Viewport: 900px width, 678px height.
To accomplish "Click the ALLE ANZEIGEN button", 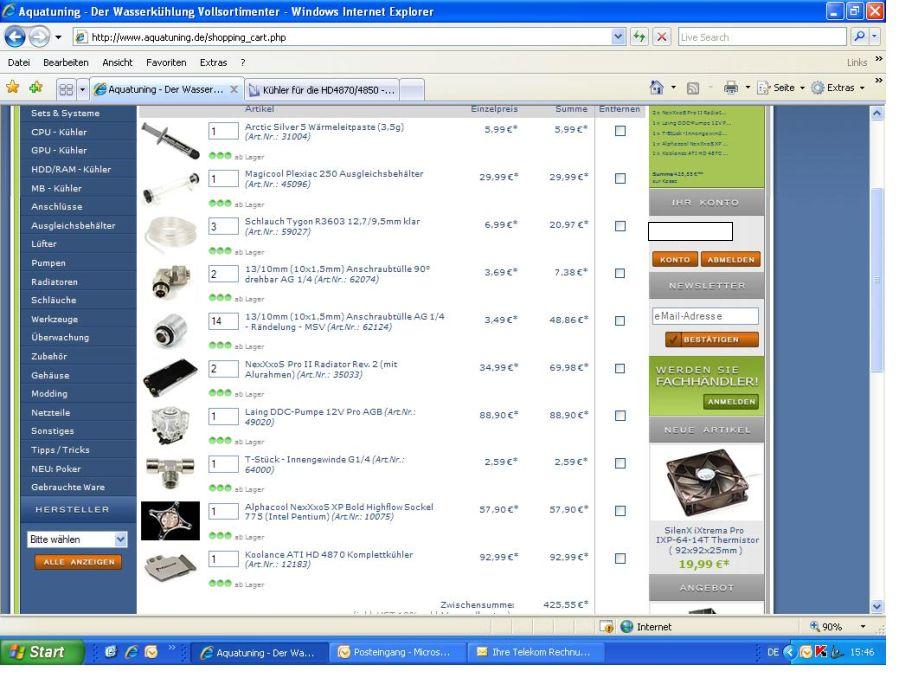I will coord(79,562).
